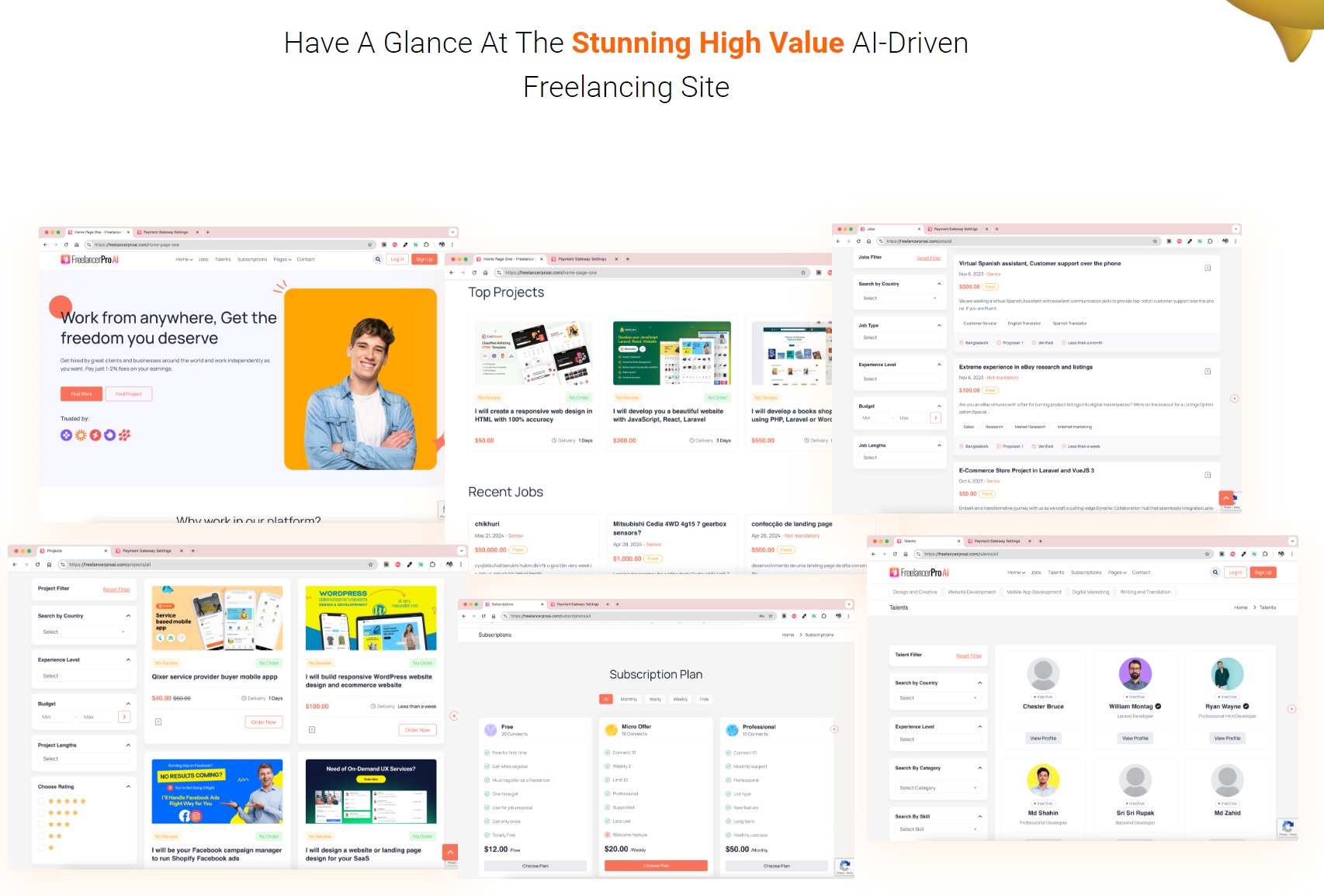Screen dimensions: 1324x896
Task: Select the Monthly subscription plan filter
Action: (629, 699)
